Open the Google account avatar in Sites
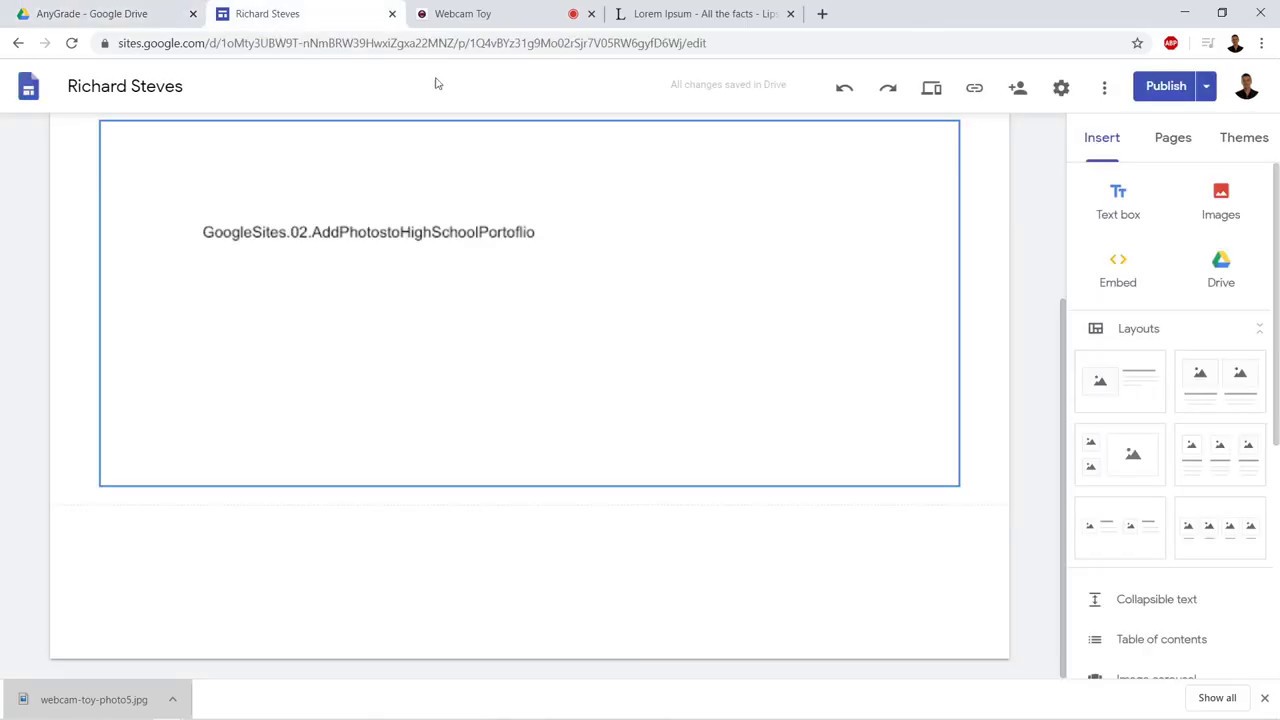Screen dimensions: 1280x720 click(1246, 86)
